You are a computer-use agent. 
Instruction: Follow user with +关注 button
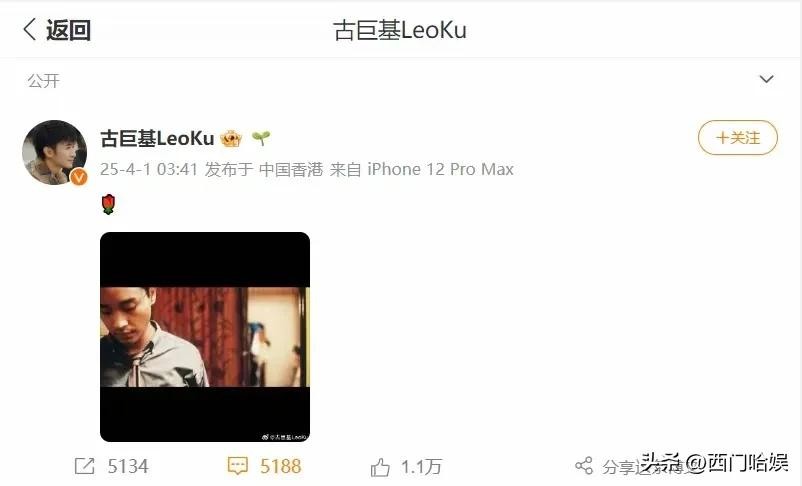[x=738, y=138]
